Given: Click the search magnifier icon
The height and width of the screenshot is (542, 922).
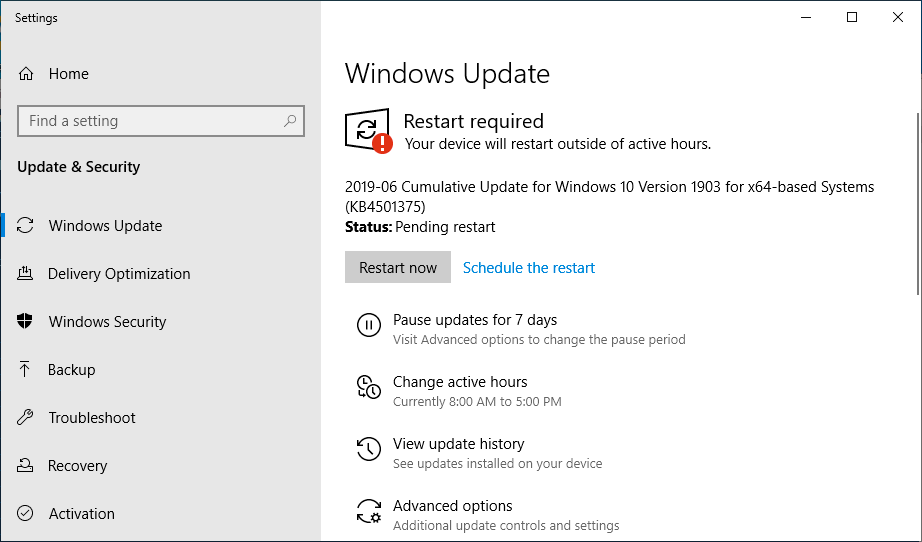Looking at the screenshot, I should pyautogui.click(x=290, y=121).
